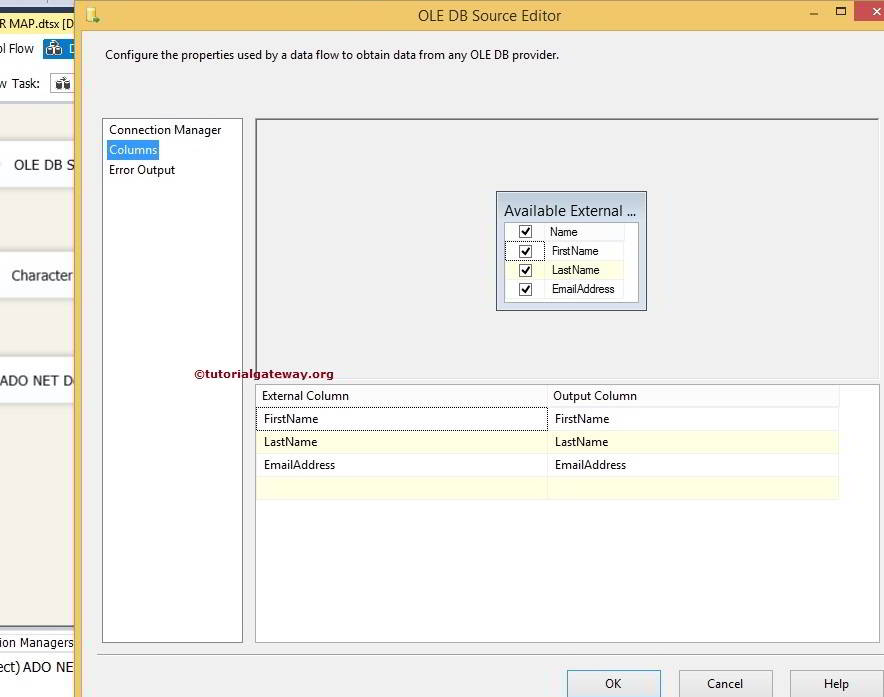Select the Columns page in the sidebar
Screen dimensions: 884x697
[x=133, y=150]
